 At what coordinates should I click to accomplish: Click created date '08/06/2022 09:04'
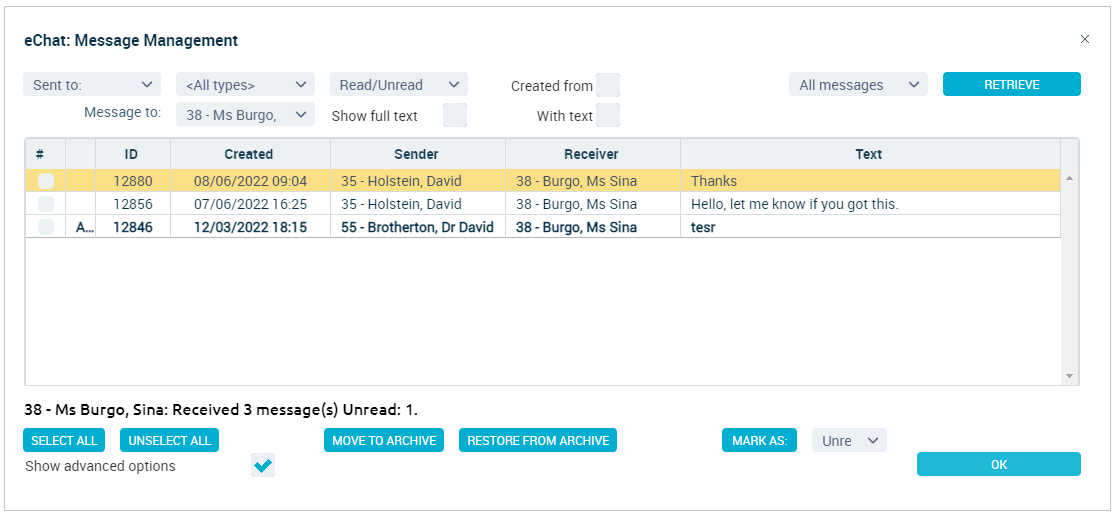(x=250, y=182)
